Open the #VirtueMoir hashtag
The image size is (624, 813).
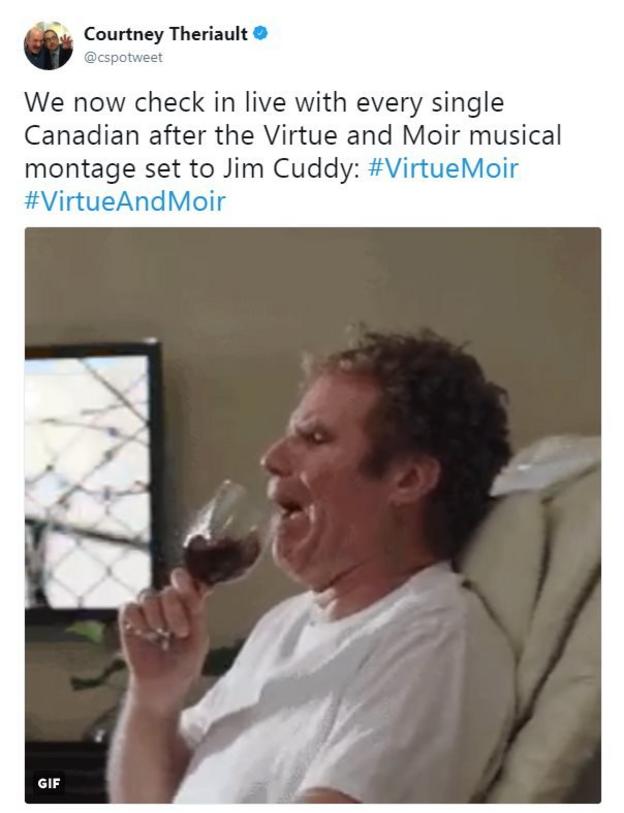(443, 169)
